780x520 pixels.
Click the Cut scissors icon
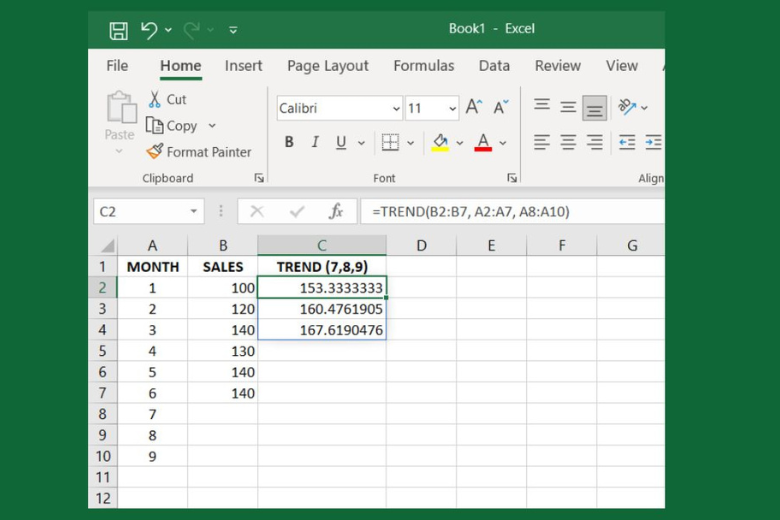pyautogui.click(x=155, y=99)
